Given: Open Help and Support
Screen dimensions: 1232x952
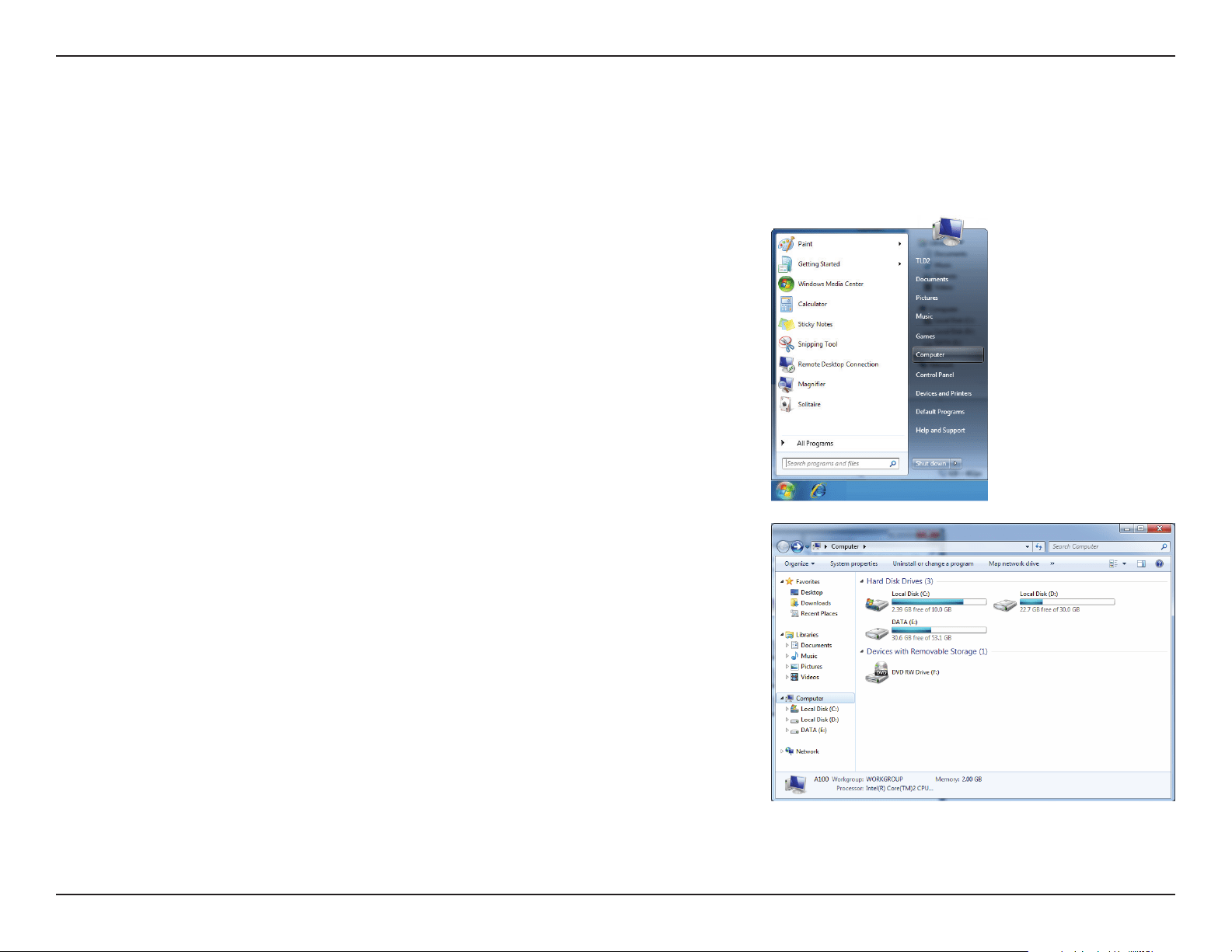Looking at the screenshot, I should click(x=941, y=431).
